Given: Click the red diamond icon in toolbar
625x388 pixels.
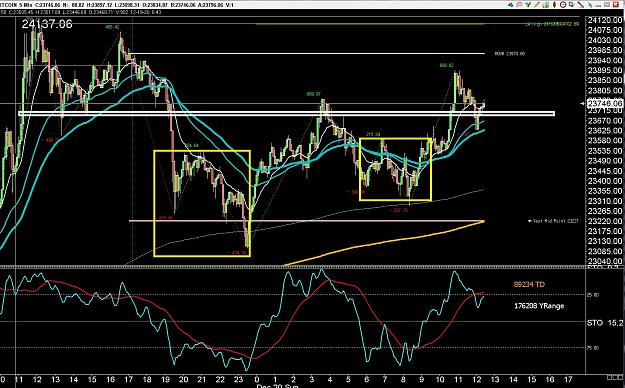Looking at the screenshot, I should tap(554, 5).
